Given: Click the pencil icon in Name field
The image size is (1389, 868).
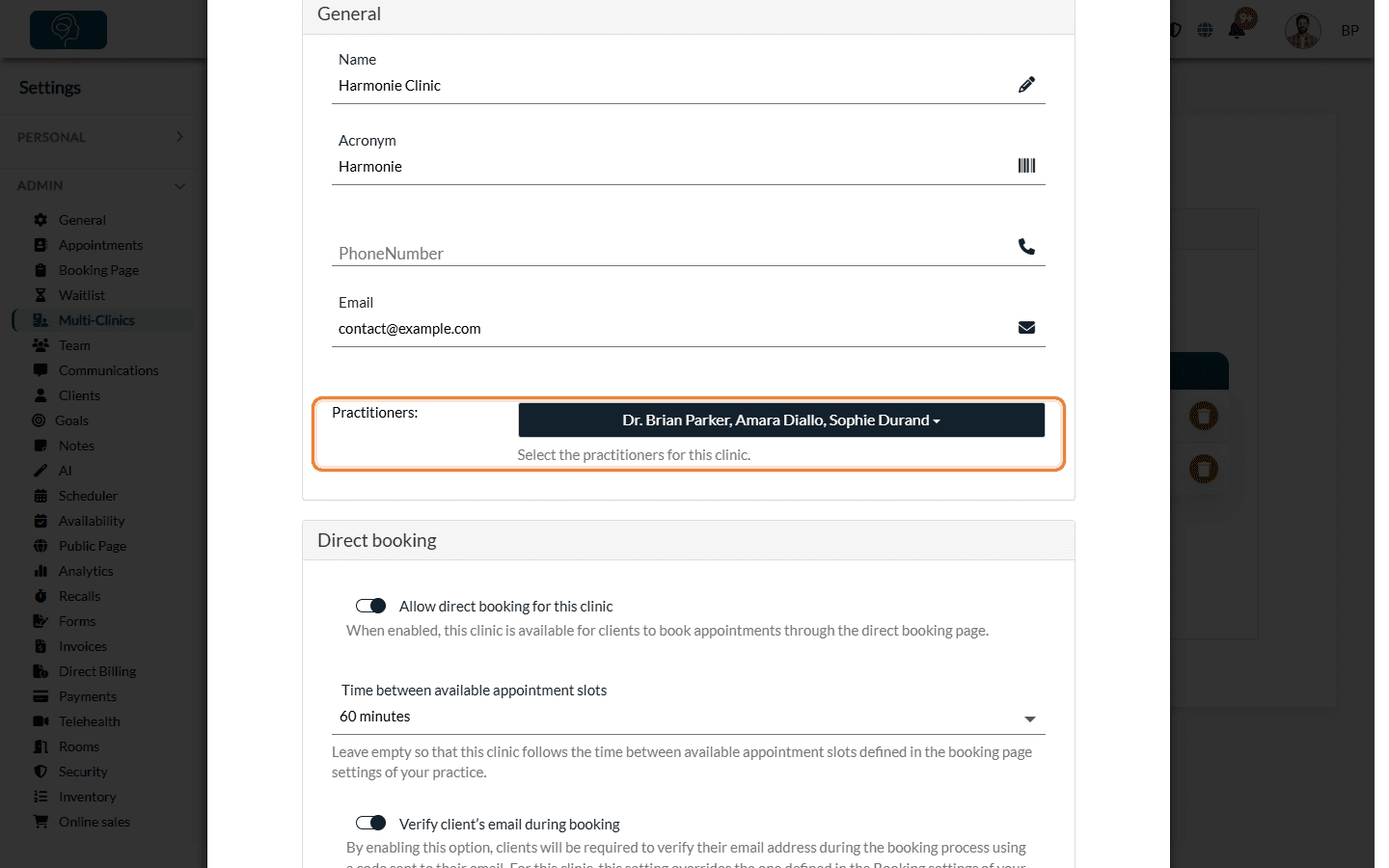Looking at the screenshot, I should pos(1026,85).
